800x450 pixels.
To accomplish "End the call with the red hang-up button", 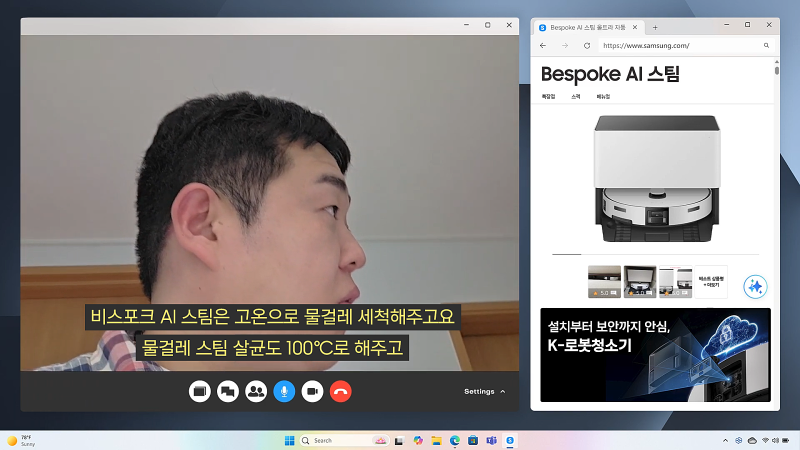I will [340, 391].
